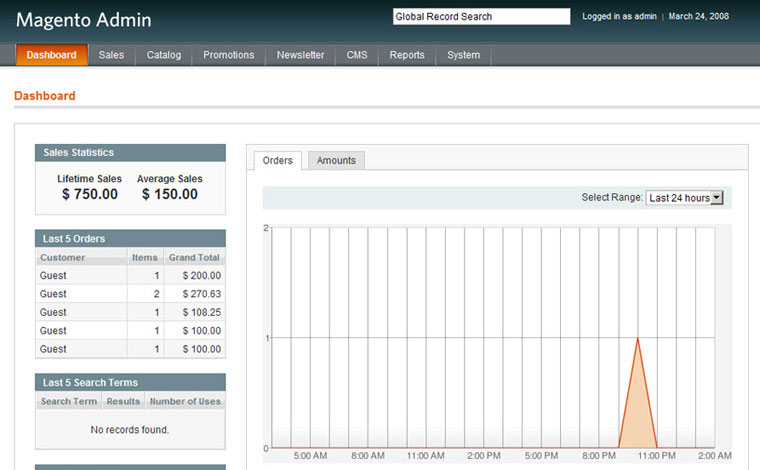Click the Average Sales $ 150.00 value

[170, 194]
